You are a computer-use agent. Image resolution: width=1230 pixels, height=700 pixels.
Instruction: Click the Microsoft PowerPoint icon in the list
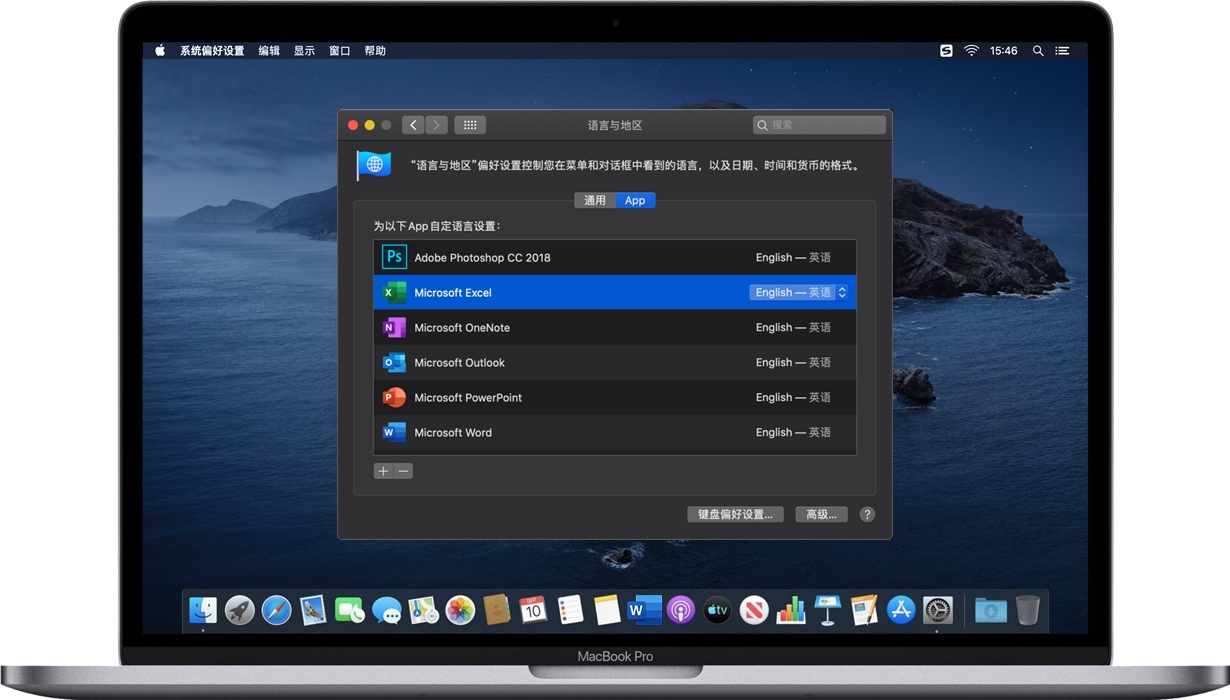coord(394,397)
